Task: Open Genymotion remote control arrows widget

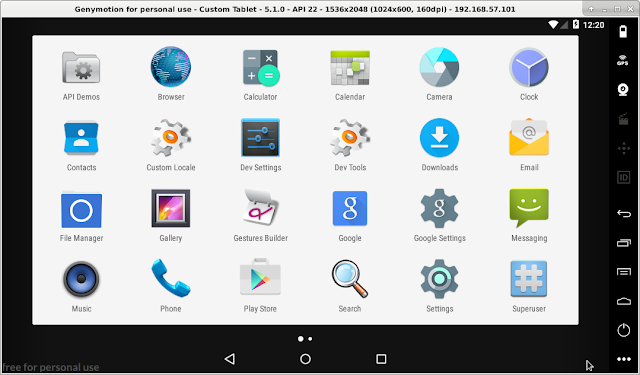Action: pyautogui.click(x=624, y=149)
